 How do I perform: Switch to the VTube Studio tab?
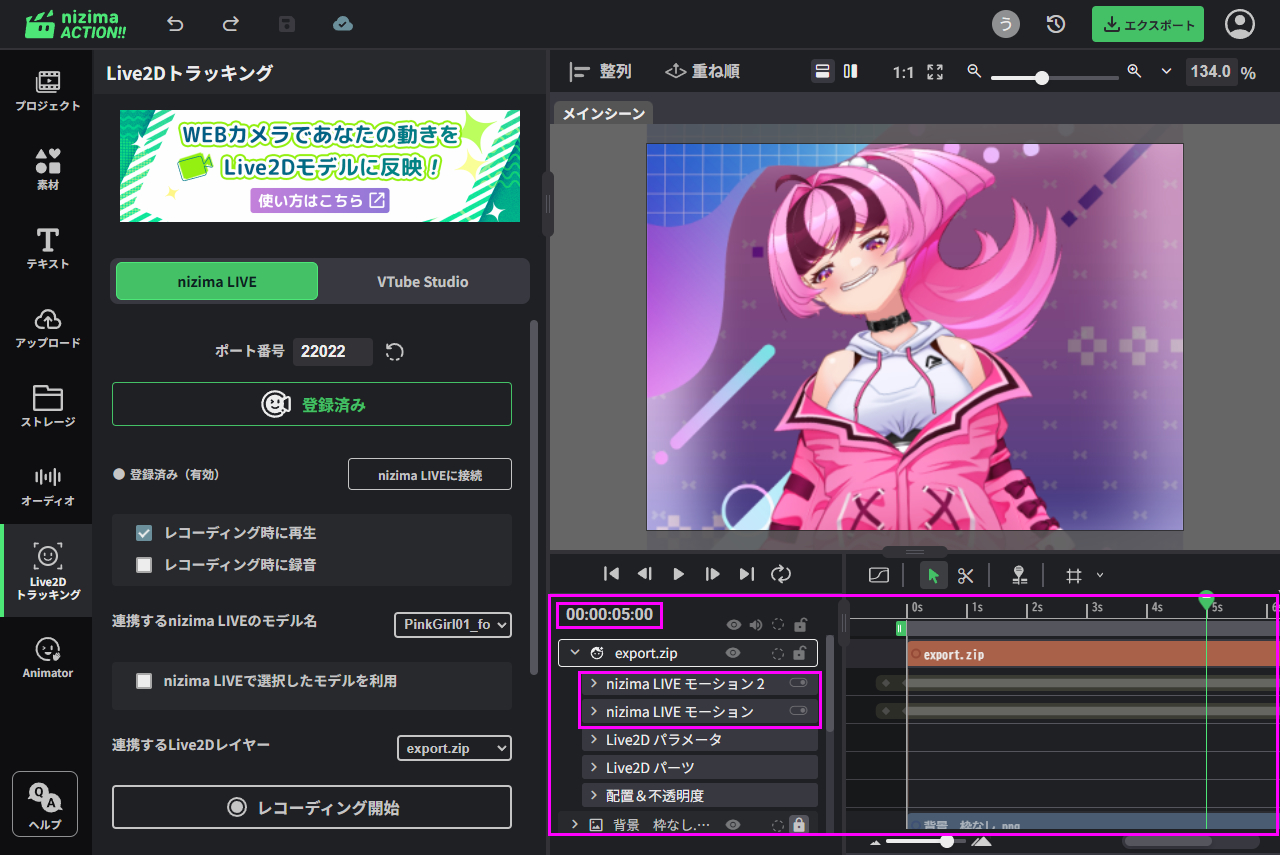click(422, 282)
